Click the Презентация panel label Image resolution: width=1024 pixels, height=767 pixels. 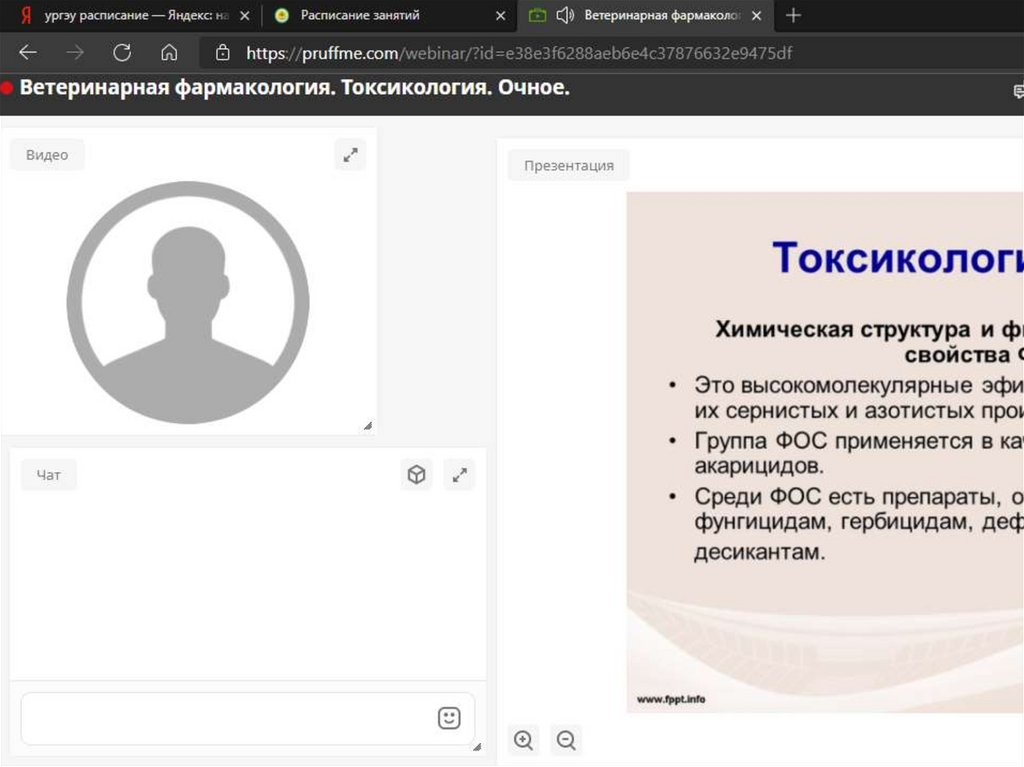(568, 165)
